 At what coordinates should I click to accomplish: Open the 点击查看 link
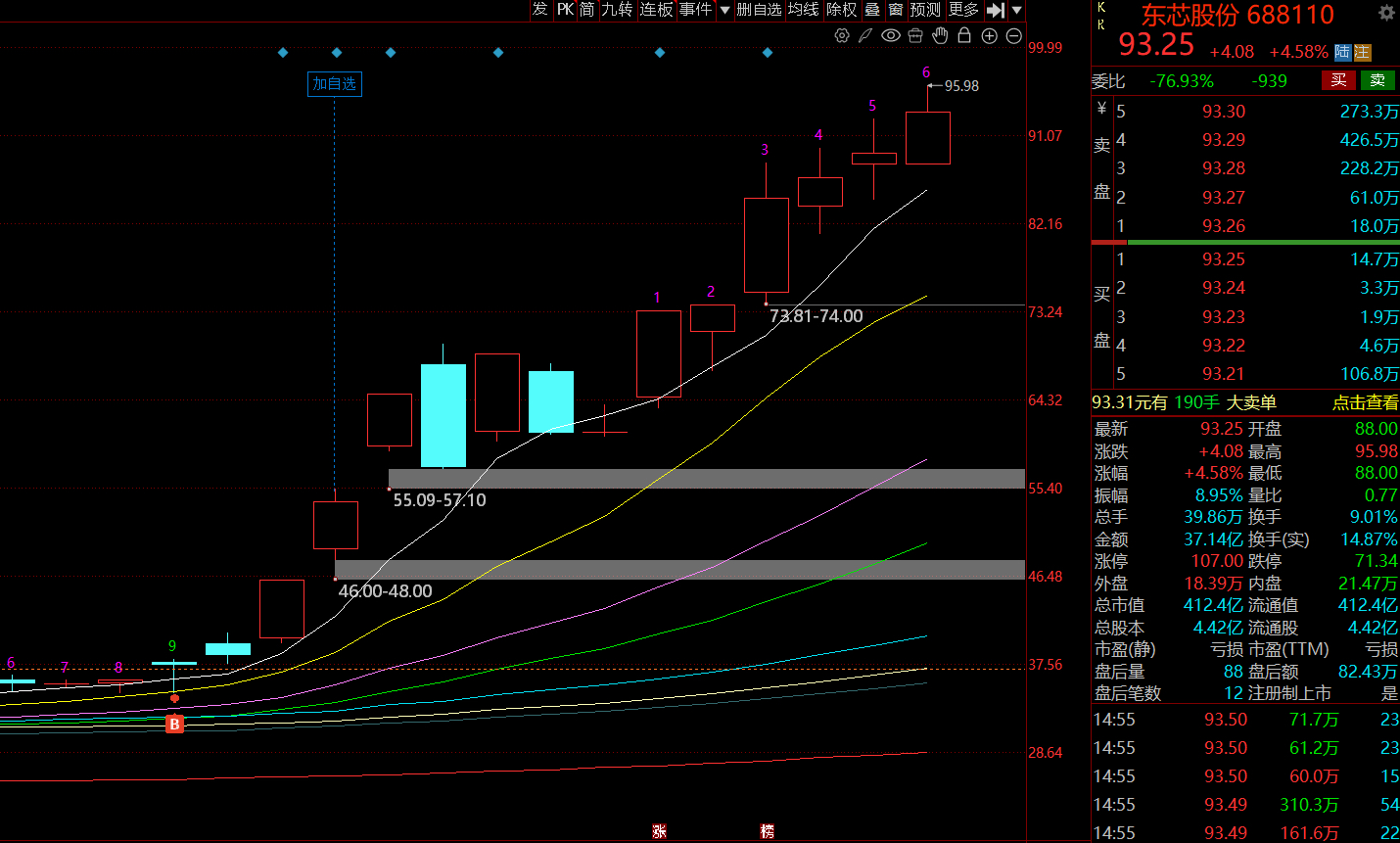coord(1365,402)
